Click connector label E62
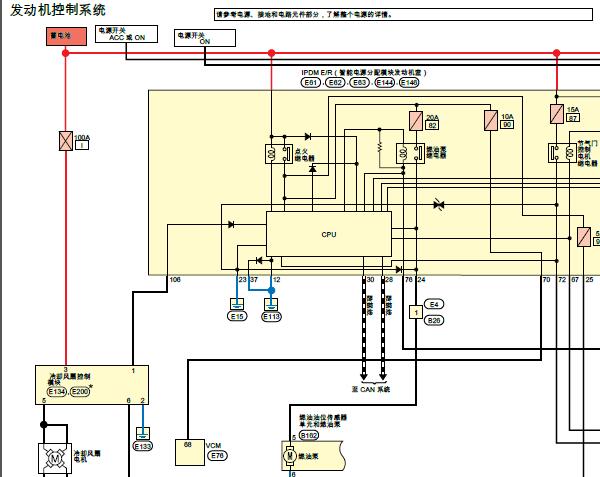The image size is (600, 477). click(x=335, y=83)
